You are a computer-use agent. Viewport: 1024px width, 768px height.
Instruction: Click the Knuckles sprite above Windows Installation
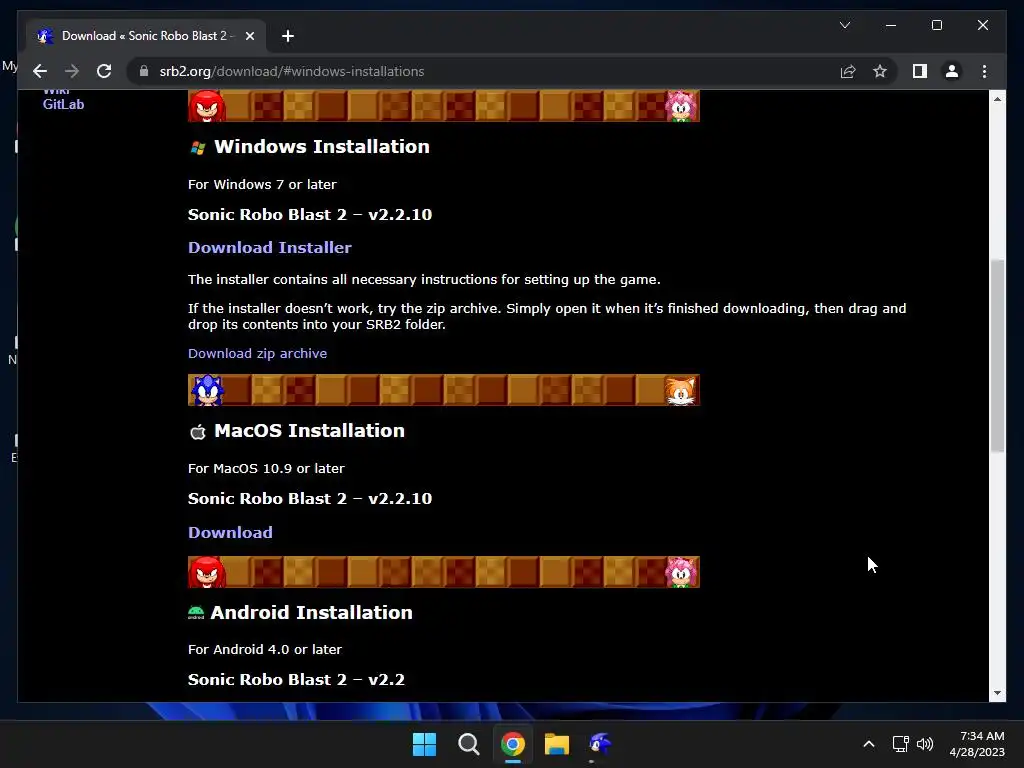pos(207,106)
